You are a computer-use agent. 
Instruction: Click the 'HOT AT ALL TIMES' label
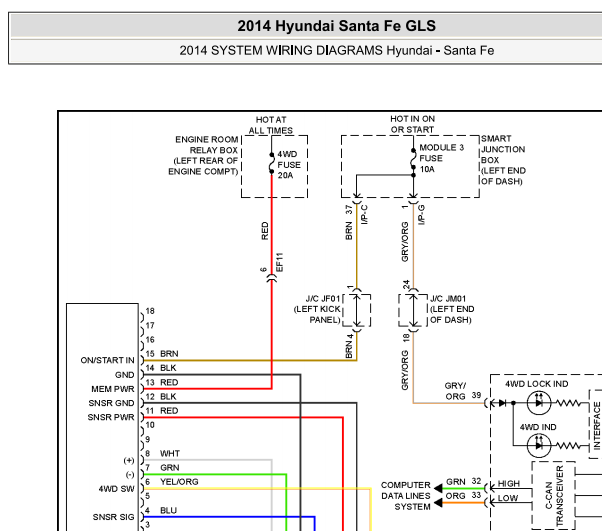pos(271,125)
